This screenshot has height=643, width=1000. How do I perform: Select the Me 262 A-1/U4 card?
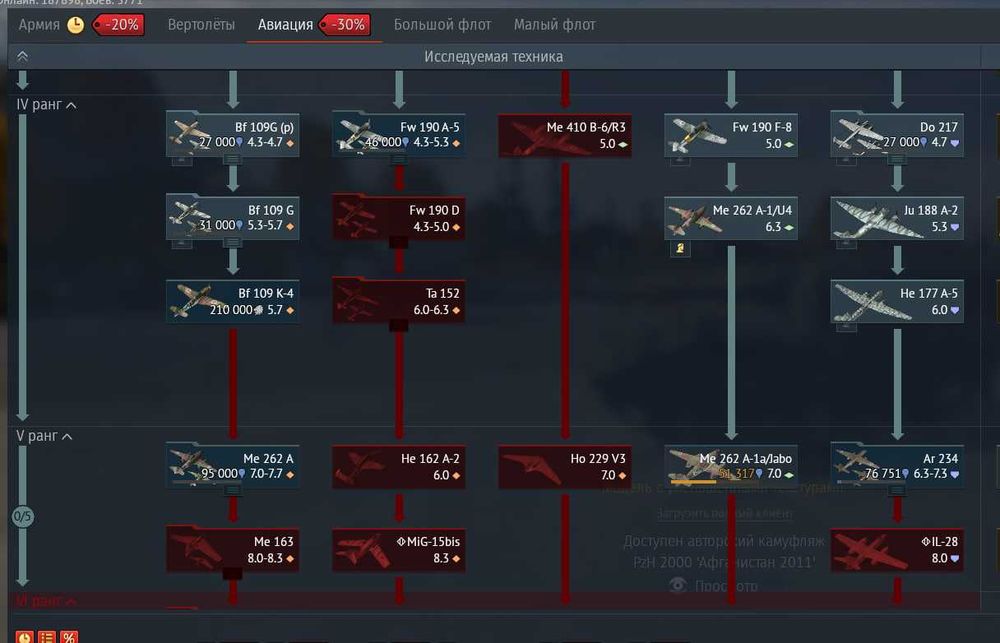click(731, 218)
